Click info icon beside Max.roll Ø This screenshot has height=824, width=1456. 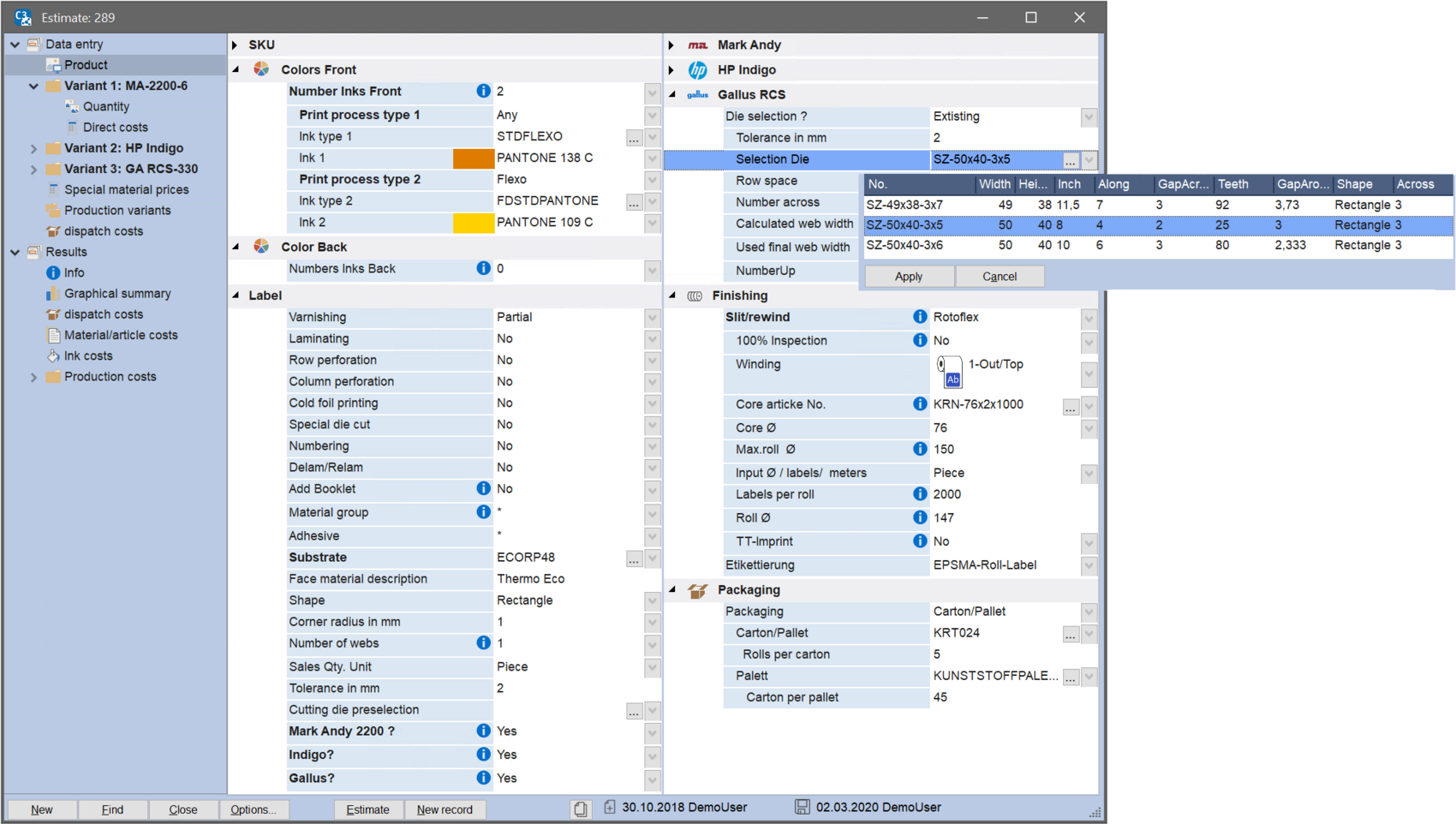tap(920, 449)
